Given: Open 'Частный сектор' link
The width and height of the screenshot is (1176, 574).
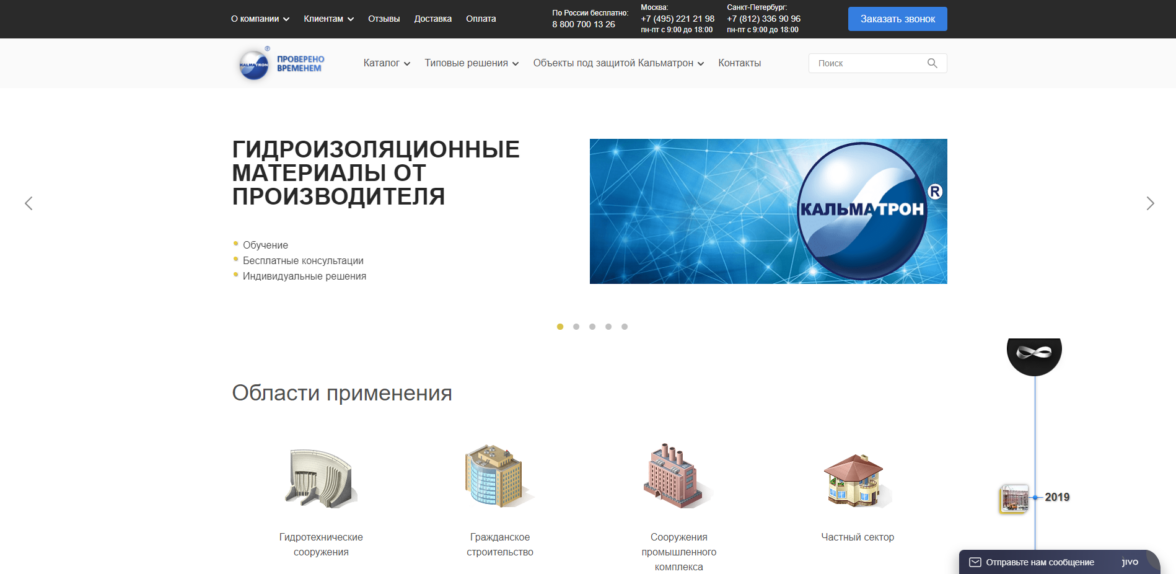Looking at the screenshot, I should point(858,537).
